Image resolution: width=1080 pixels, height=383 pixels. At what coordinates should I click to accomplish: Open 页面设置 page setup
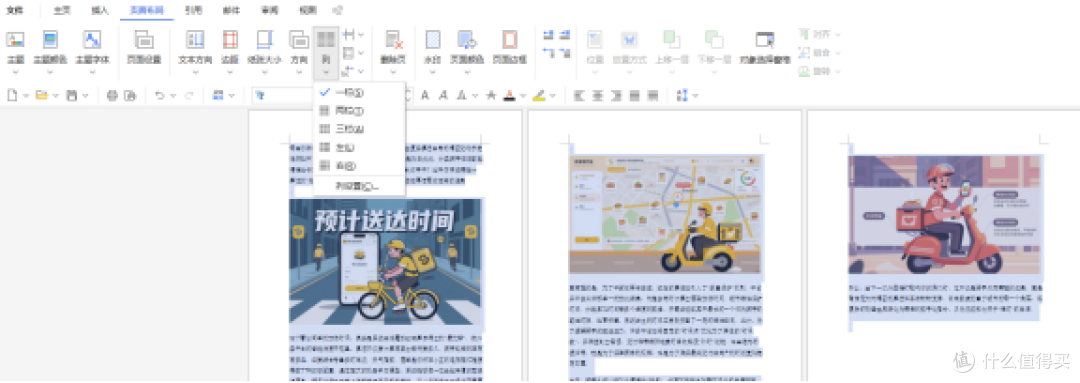144,48
